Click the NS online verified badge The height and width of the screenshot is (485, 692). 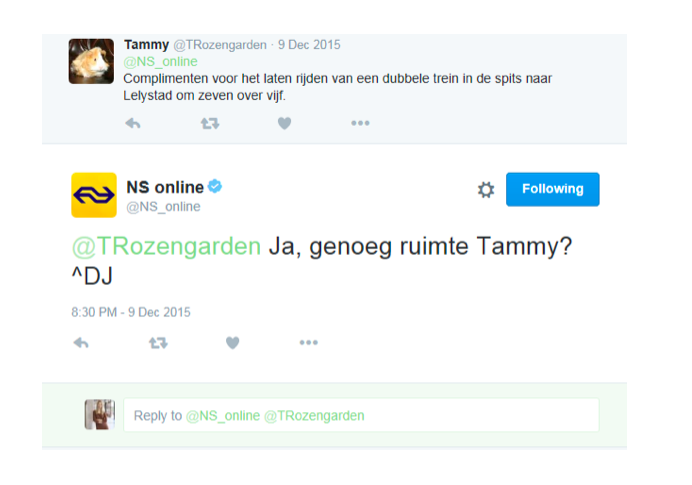[215, 187]
